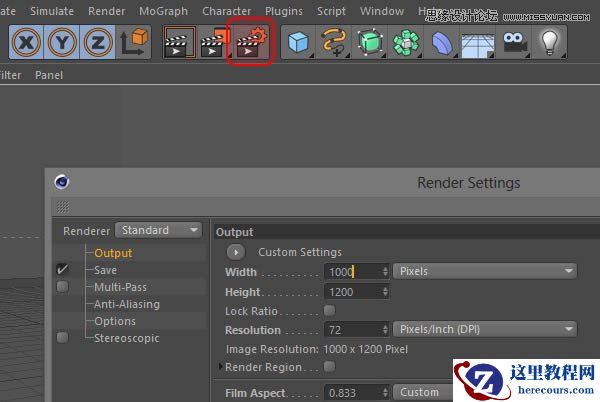This screenshot has width=600, height=402.
Task: Open the Custom Settings preset arrow button
Action: [235, 252]
